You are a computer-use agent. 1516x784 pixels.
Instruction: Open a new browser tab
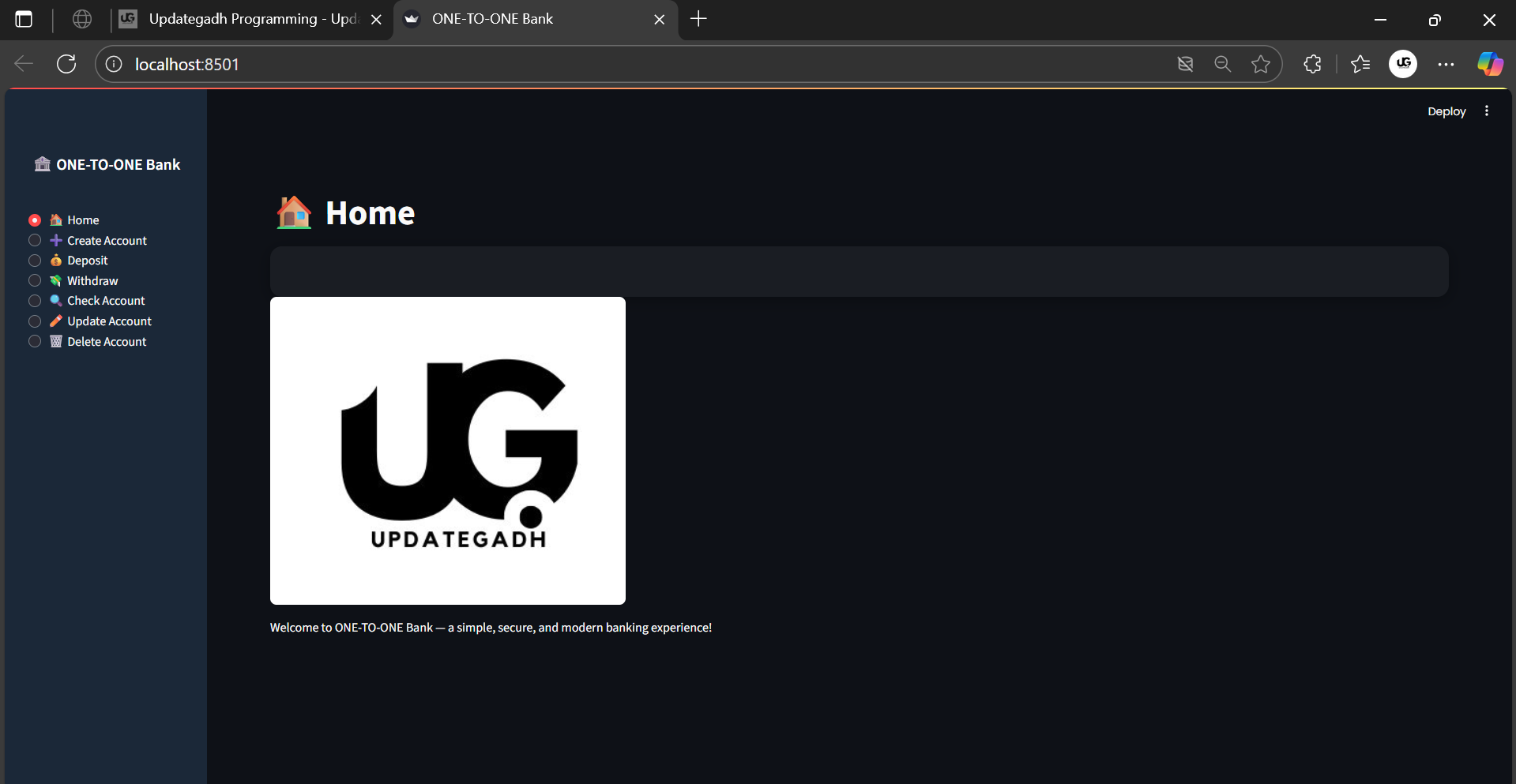(x=698, y=19)
